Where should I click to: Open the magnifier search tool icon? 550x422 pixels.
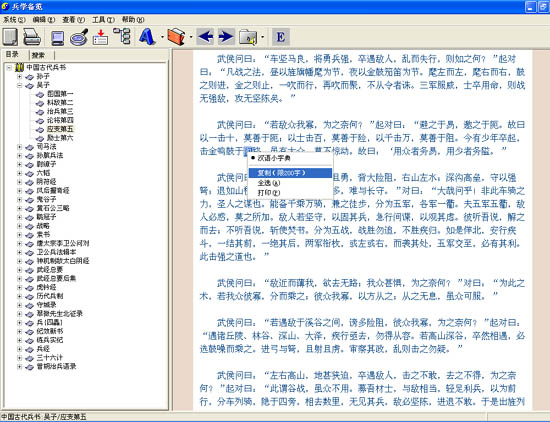[79, 37]
